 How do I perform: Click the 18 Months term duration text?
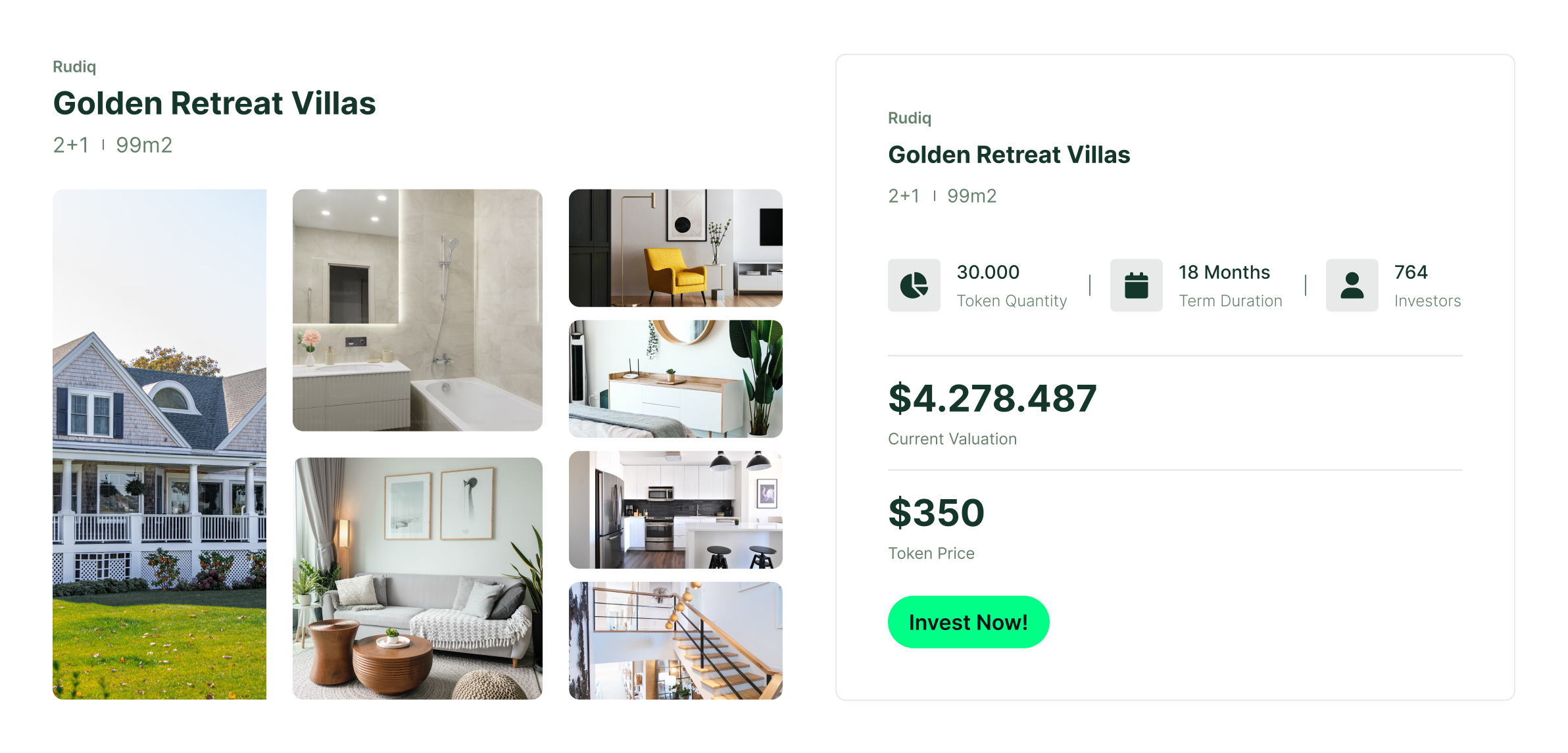coord(1224,272)
